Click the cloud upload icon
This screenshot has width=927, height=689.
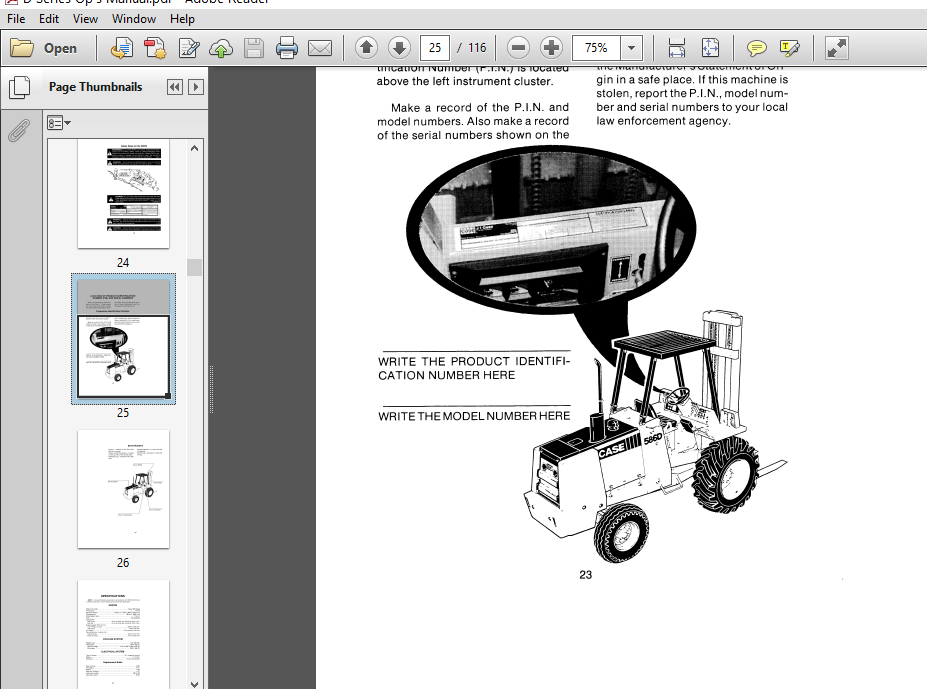point(221,48)
